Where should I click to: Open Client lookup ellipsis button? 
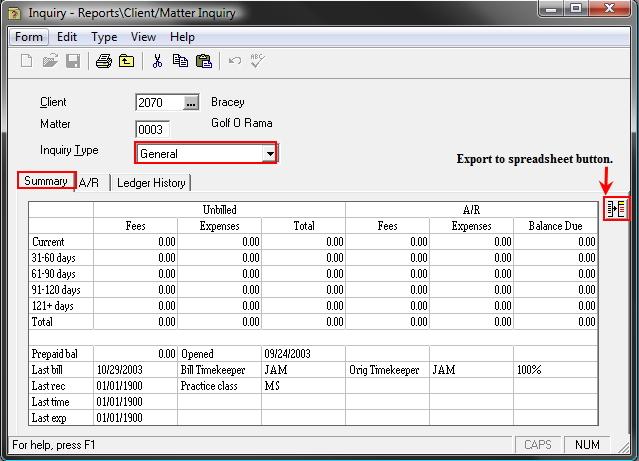point(191,102)
